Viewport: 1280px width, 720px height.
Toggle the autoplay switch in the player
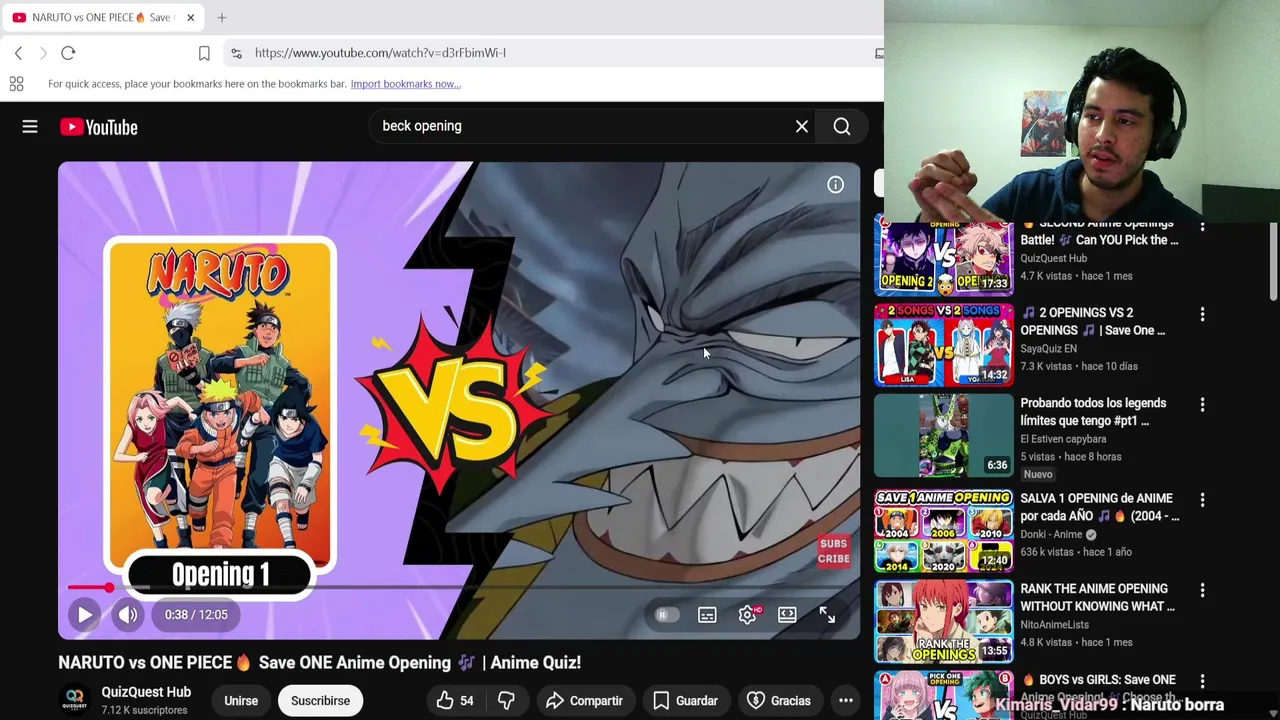tap(666, 615)
